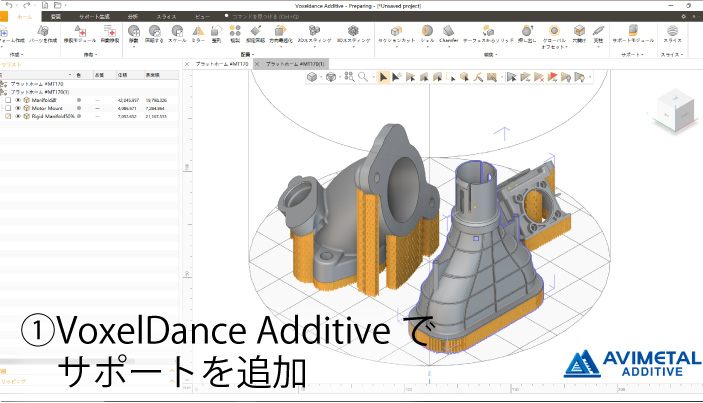Close the プラットフォーム #MT170(1) tab
This screenshot has width=703, height=403.
click(257, 64)
